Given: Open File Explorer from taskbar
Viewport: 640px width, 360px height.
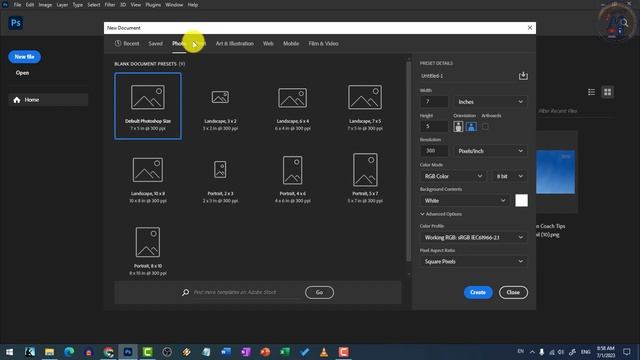Looking at the screenshot, I should pyautogui.click(x=49, y=352).
